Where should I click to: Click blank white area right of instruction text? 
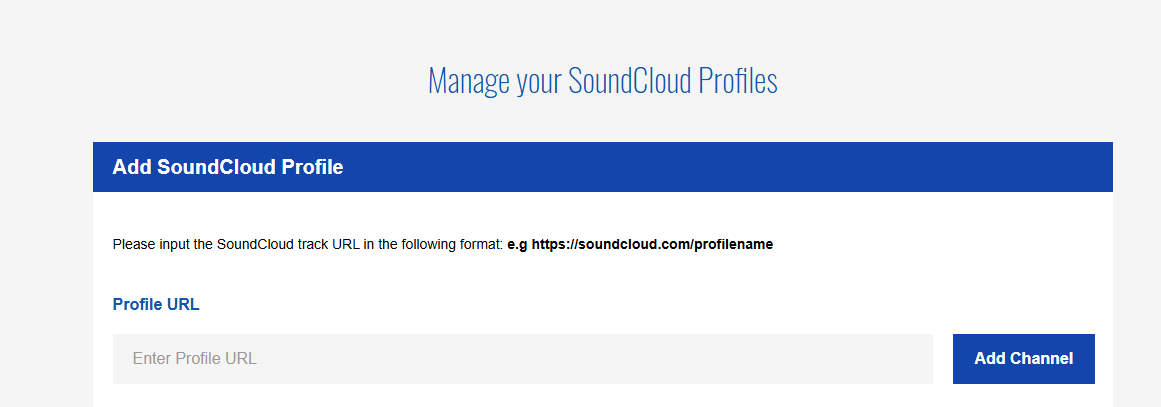click(x=940, y=244)
